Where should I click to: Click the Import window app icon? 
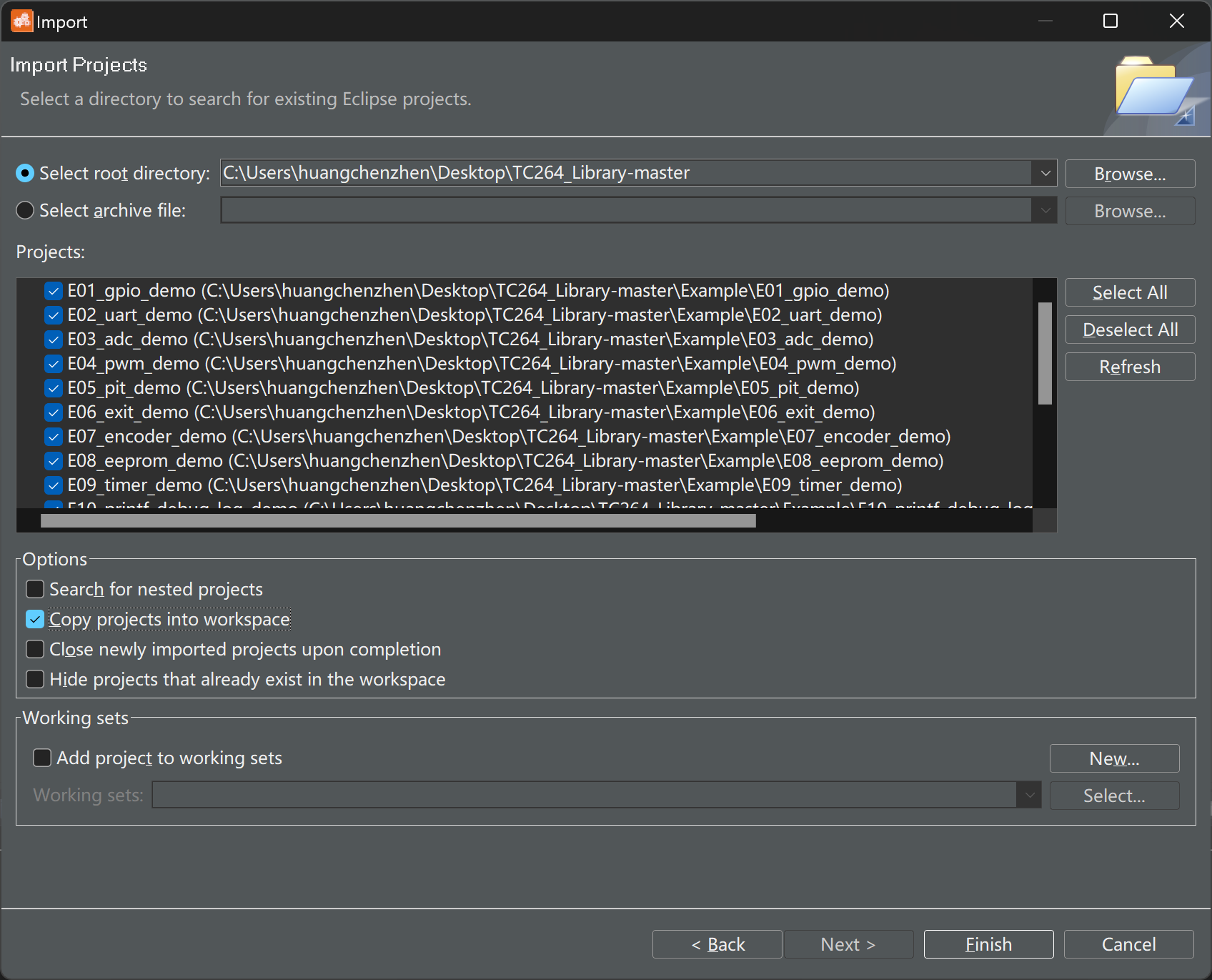point(21,21)
